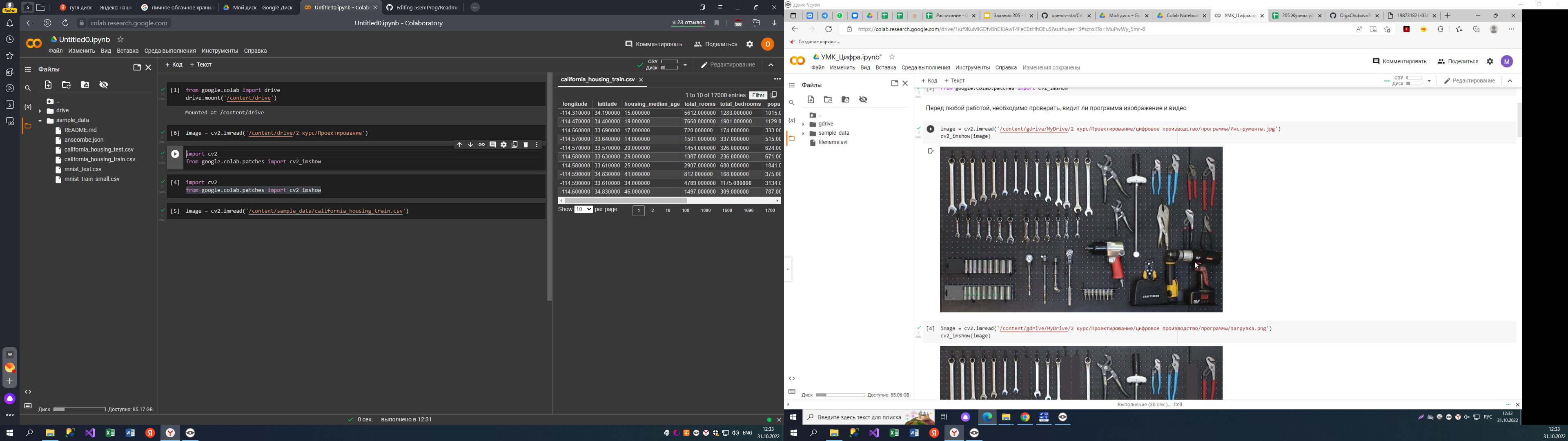
Task: Delete the selected cell with trash icon
Action: pos(526,145)
